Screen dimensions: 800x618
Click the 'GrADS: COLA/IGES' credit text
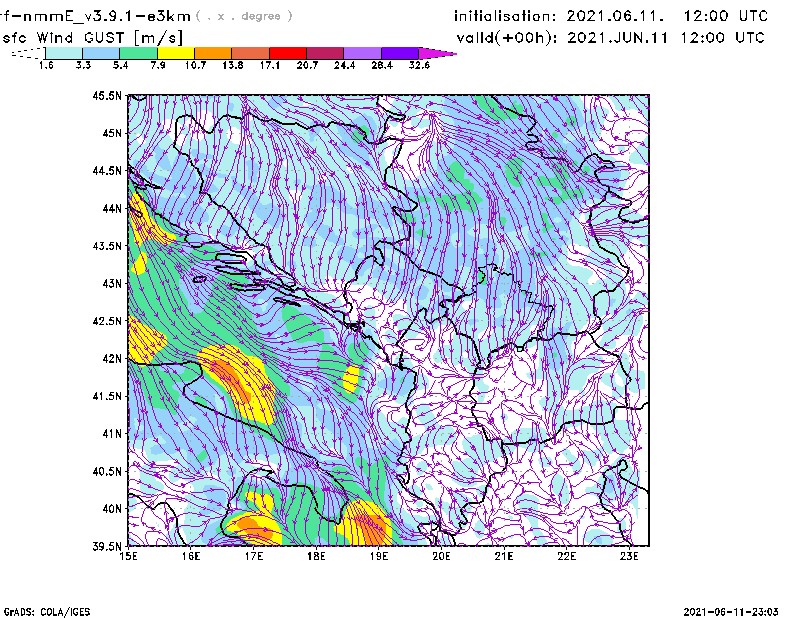pos(47,612)
